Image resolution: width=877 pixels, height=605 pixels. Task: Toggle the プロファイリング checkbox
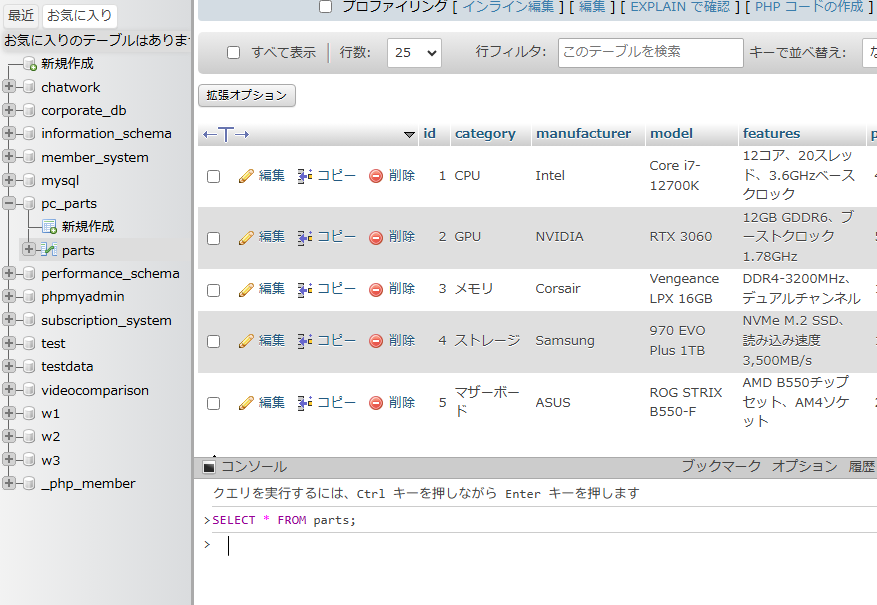tap(325, 7)
